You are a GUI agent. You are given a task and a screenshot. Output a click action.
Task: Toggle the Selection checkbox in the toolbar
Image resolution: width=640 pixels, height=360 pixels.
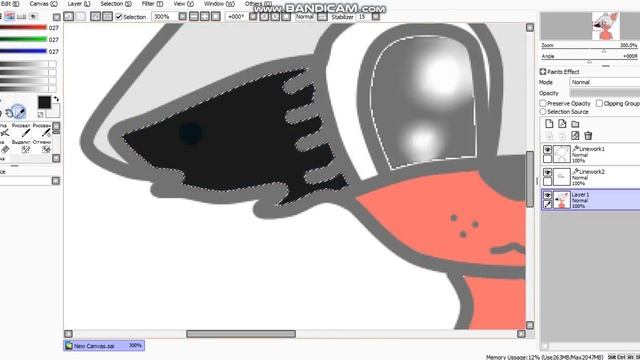(x=119, y=17)
